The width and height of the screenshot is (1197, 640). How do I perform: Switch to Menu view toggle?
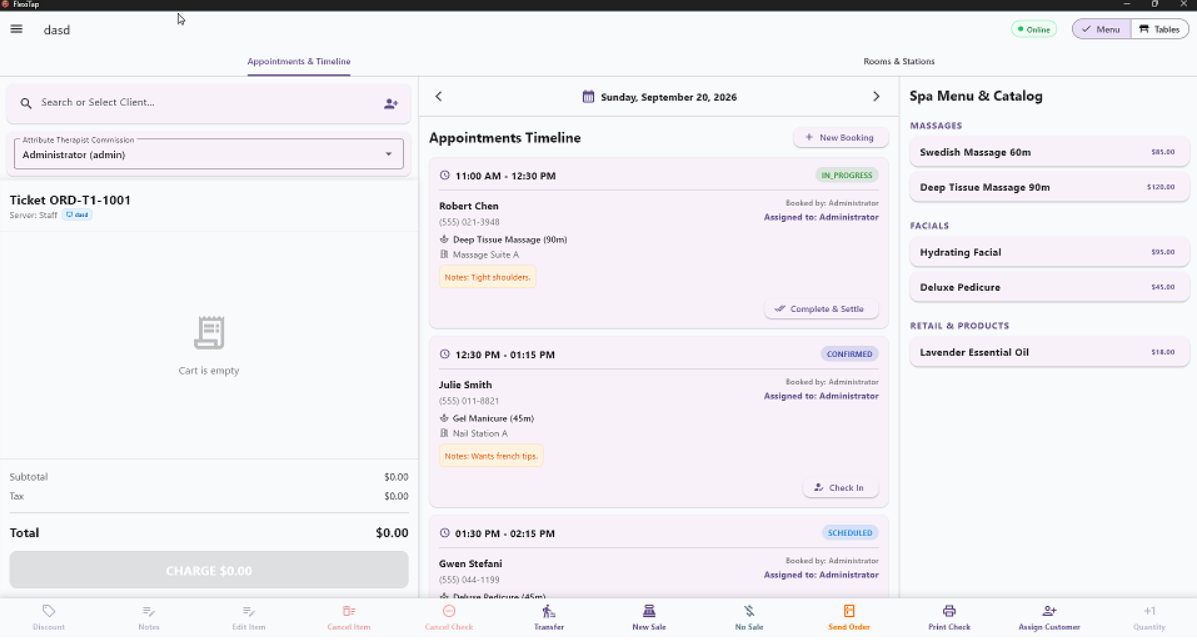(1101, 29)
